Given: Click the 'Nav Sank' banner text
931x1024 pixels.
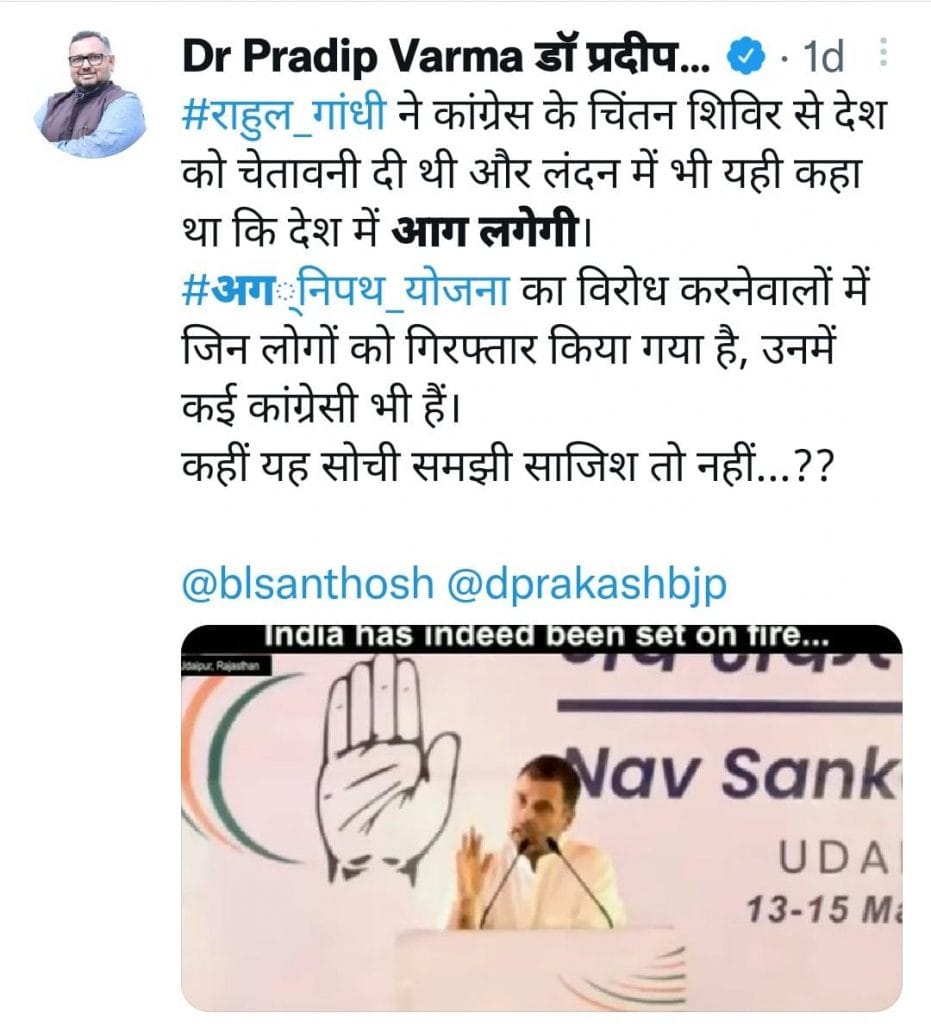Looking at the screenshot, I should point(733,775).
